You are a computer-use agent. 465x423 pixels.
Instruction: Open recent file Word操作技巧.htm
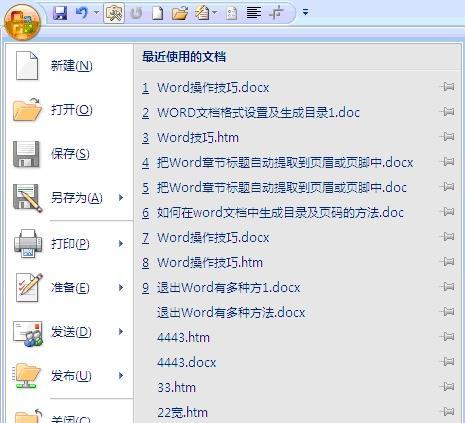202,263
